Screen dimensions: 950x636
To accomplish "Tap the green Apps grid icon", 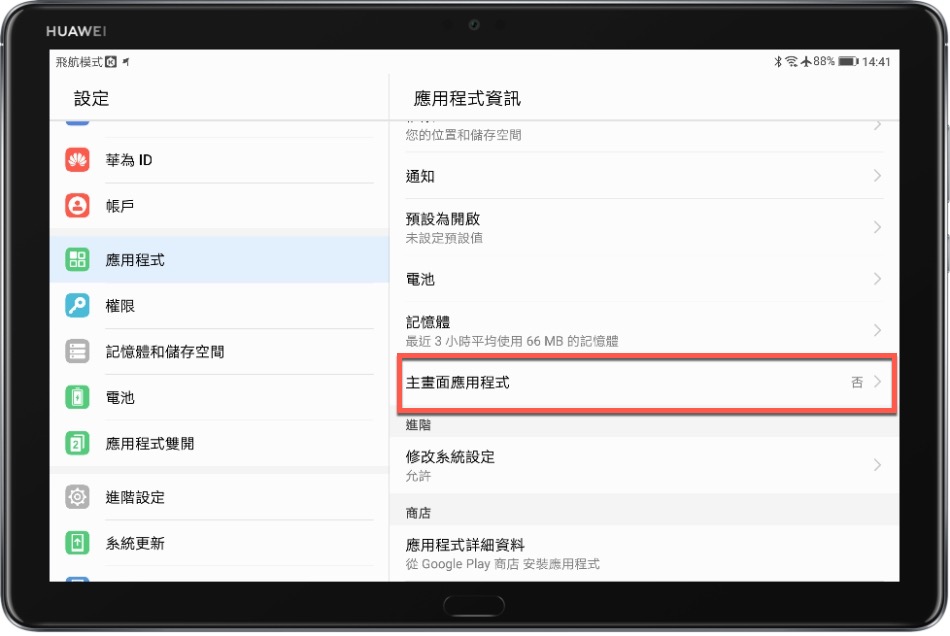I will coord(77,260).
